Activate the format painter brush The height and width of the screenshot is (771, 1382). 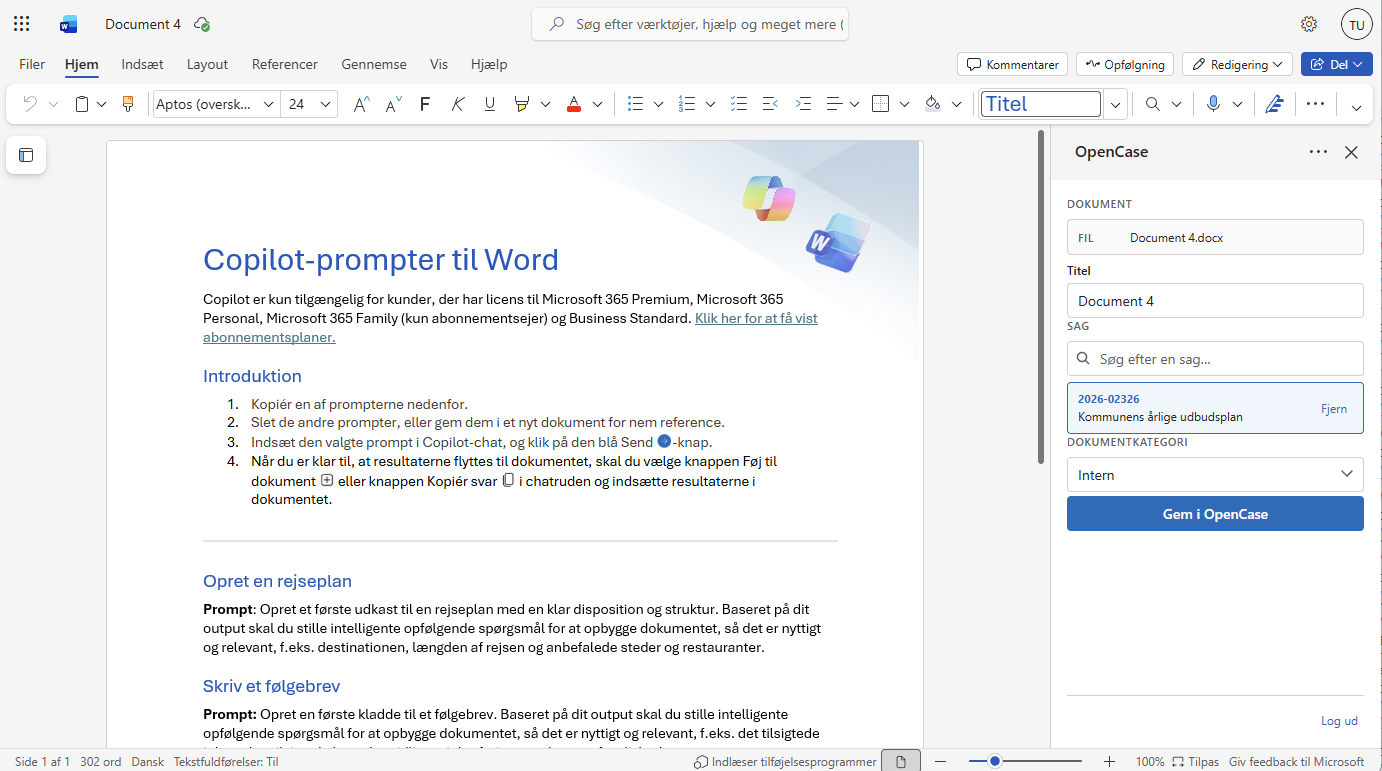(128, 104)
